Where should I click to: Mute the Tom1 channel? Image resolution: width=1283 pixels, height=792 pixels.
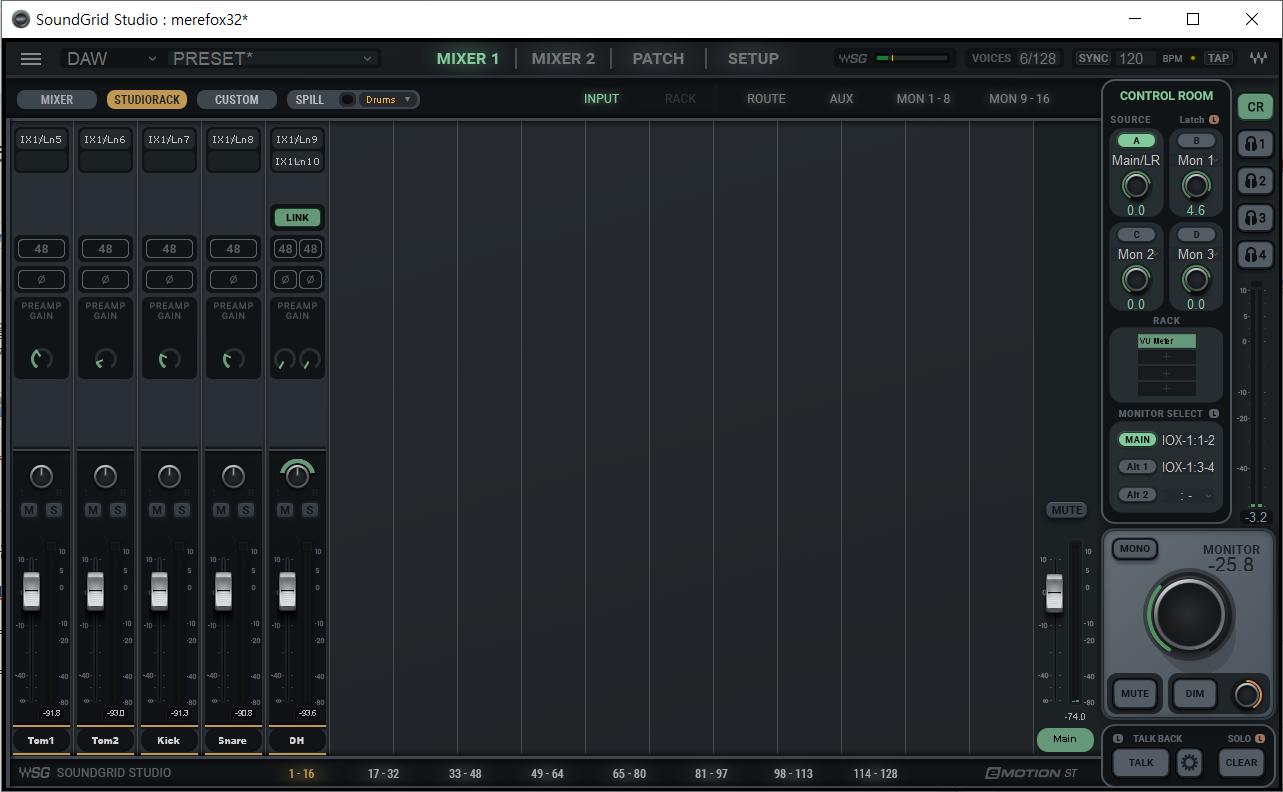pos(29,511)
